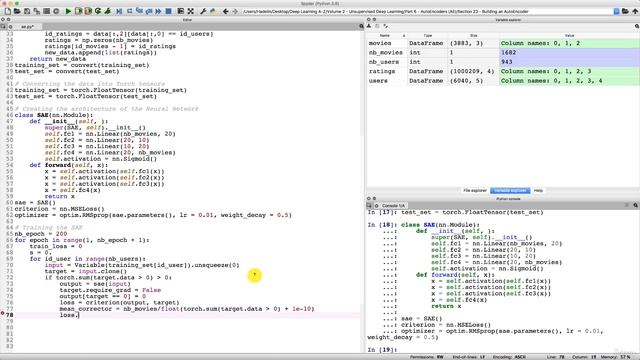Run file with the green play icon
The width and height of the screenshot is (640, 360).
tap(68, 11)
